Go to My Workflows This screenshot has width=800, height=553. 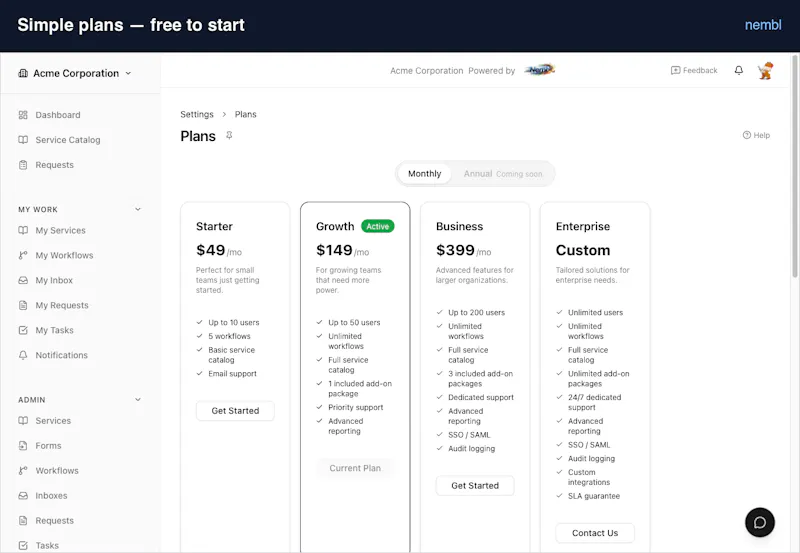pos(64,256)
